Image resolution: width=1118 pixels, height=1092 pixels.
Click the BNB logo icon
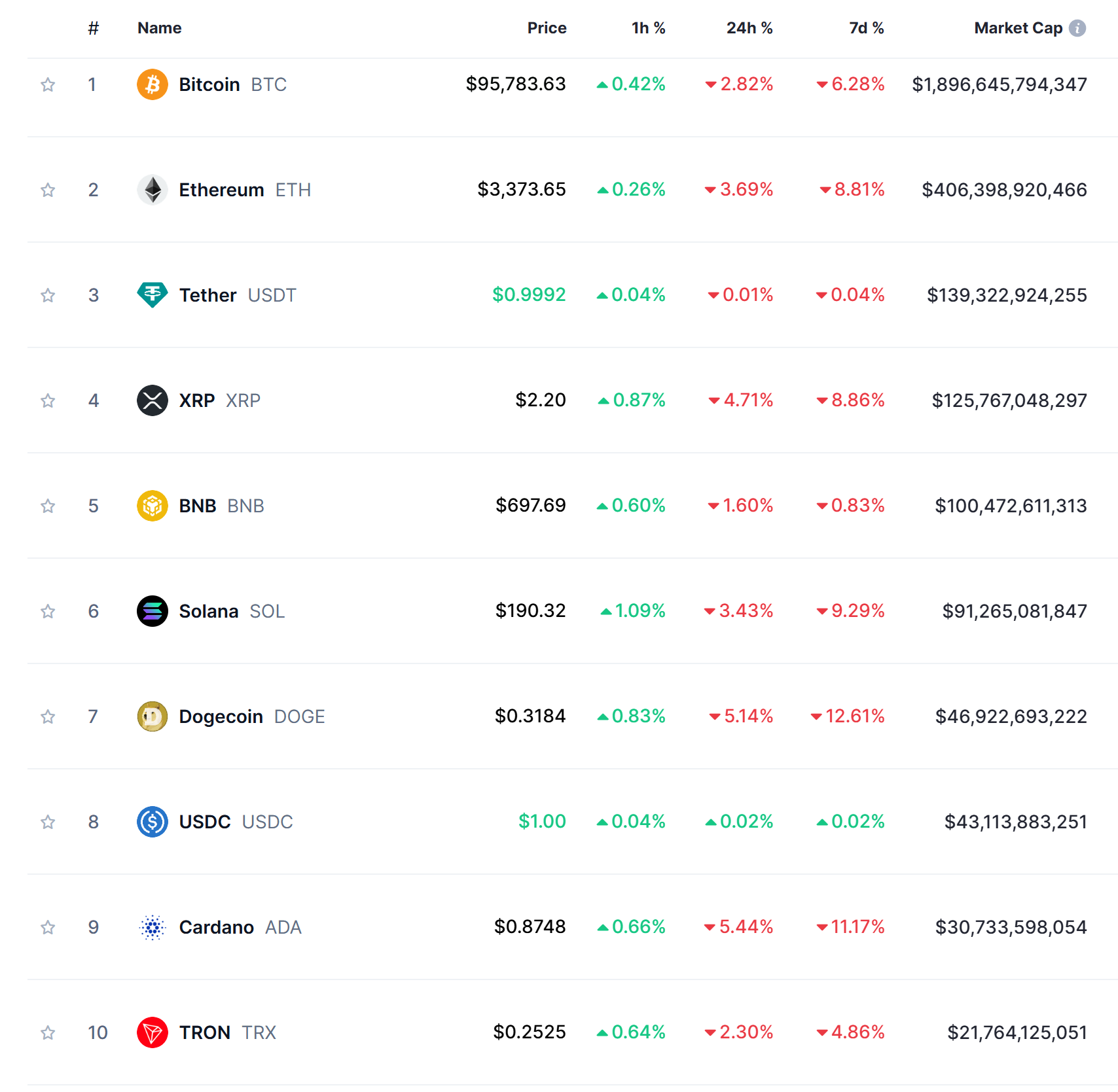click(152, 506)
